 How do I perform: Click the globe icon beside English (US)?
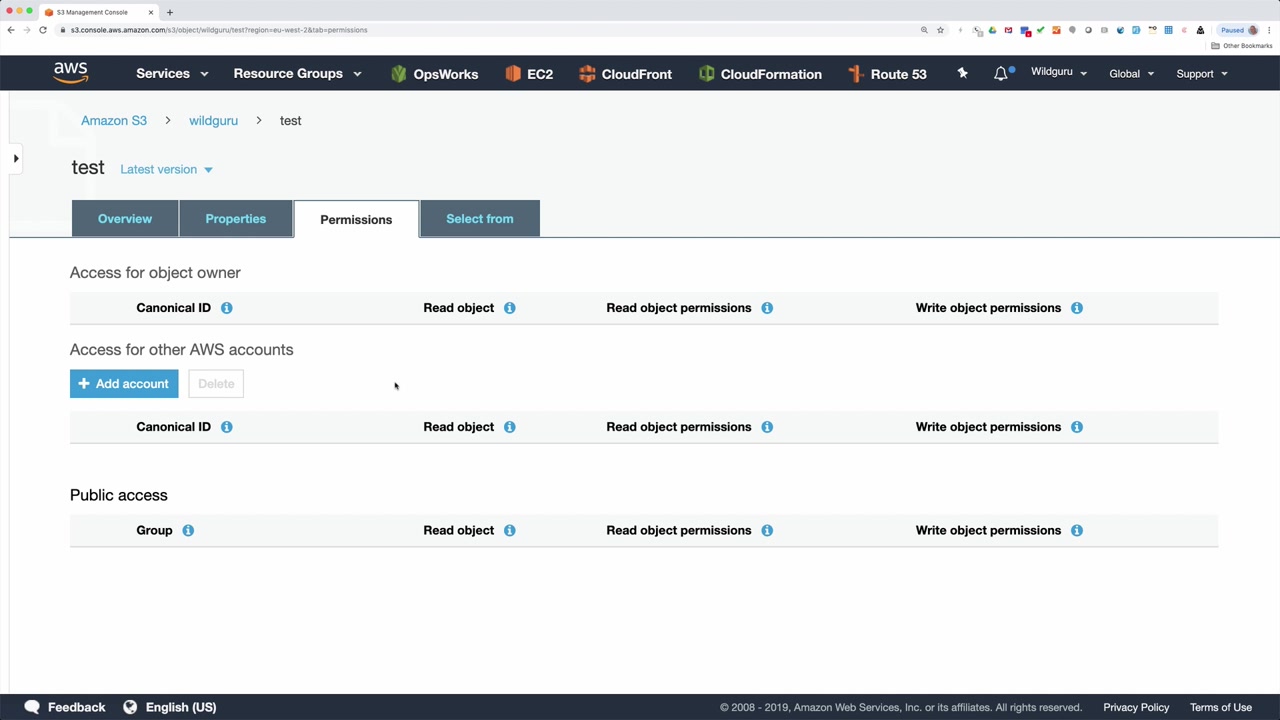(130, 707)
